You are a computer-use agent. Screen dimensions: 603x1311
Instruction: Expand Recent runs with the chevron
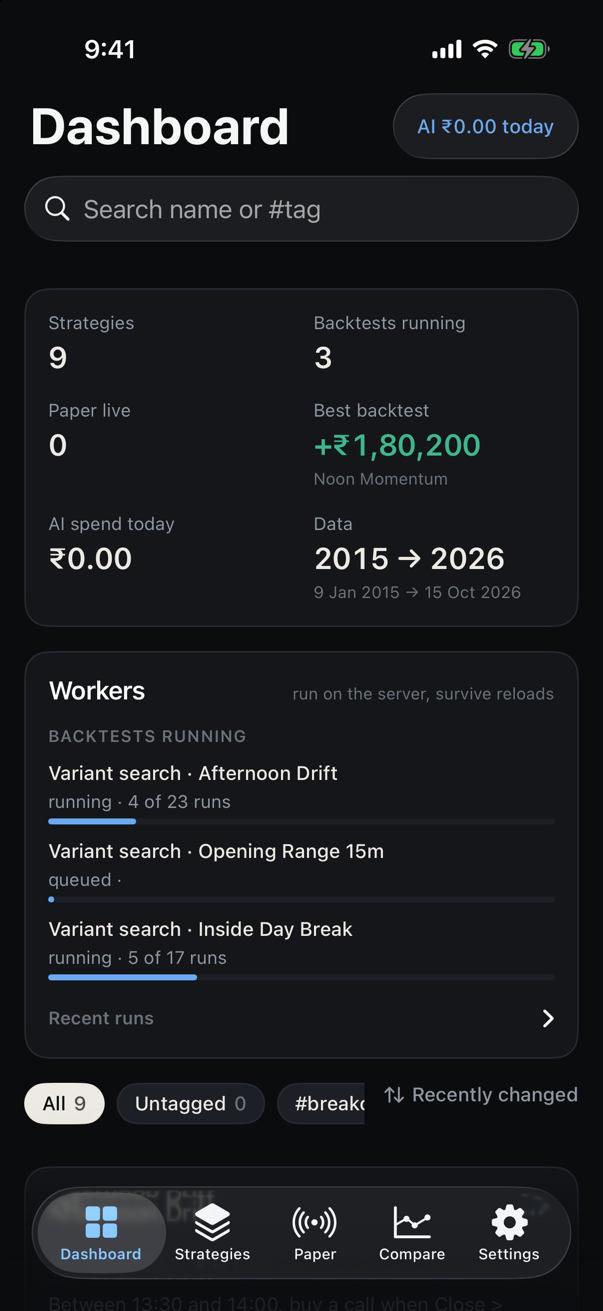[x=548, y=1018]
